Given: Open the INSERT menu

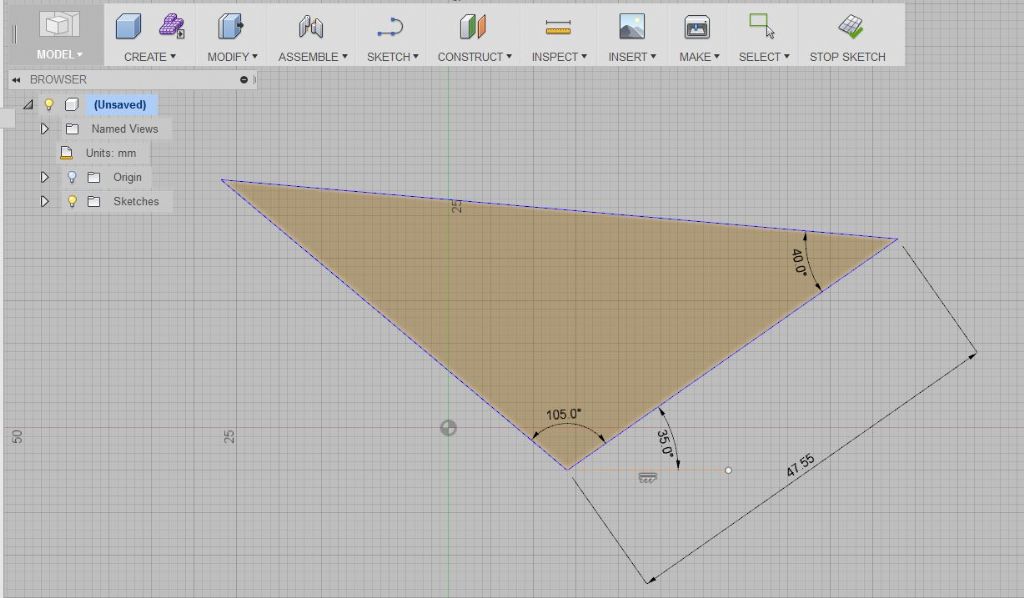Looking at the screenshot, I should pos(632,57).
